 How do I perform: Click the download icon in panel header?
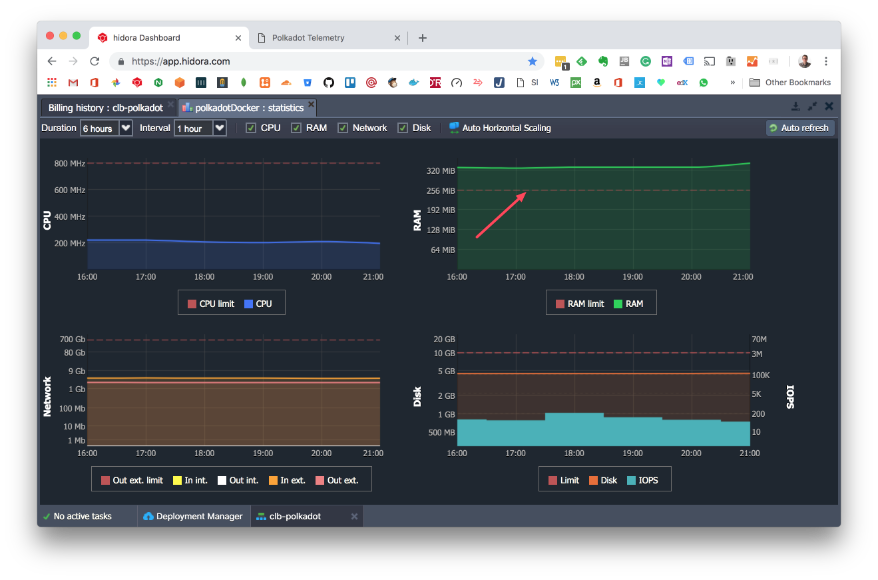click(x=795, y=106)
